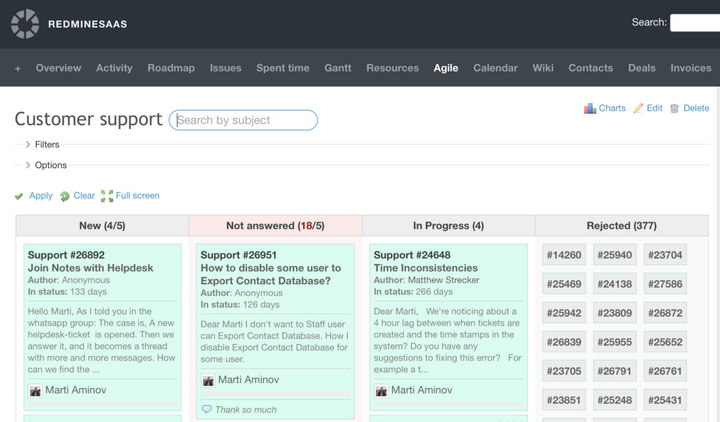Image resolution: width=720 pixels, height=422 pixels.
Task: Expand the Options section
Action: pos(28,165)
